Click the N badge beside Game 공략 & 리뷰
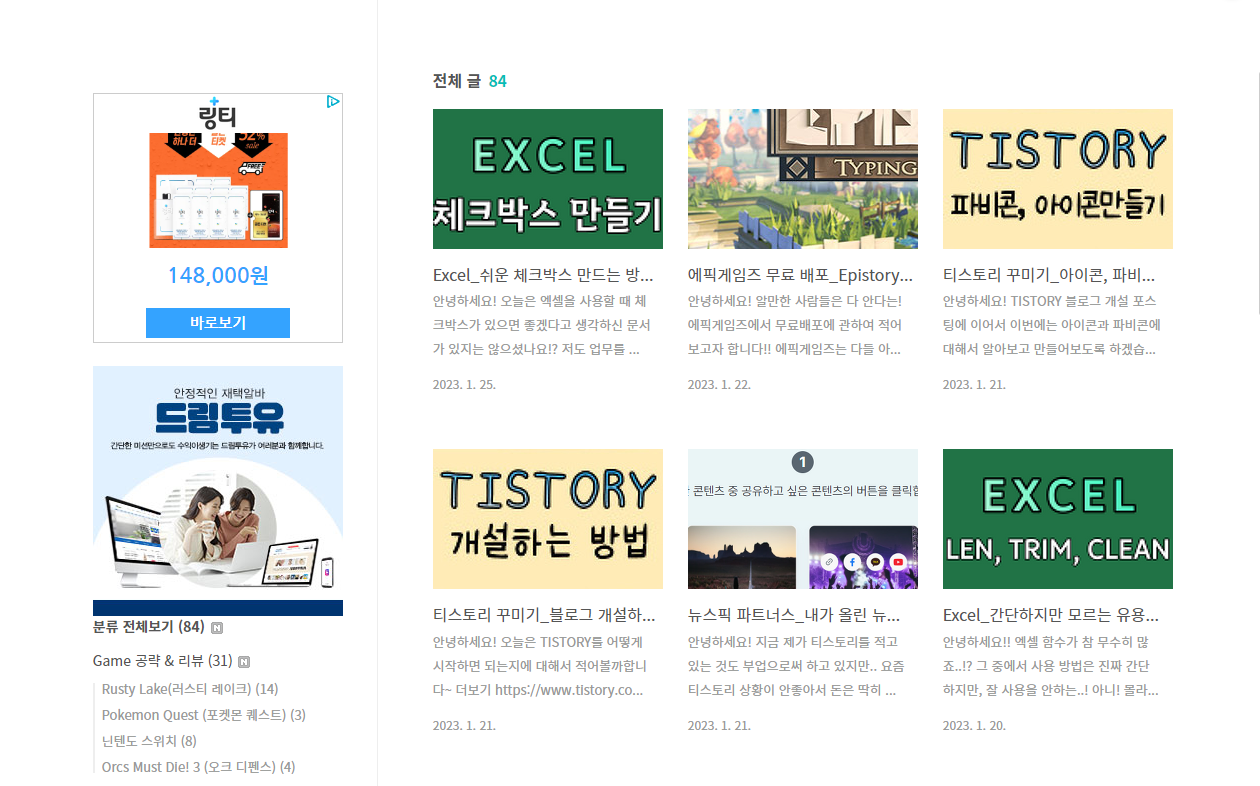This screenshot has width=1260, height=786. click(244, 662)
